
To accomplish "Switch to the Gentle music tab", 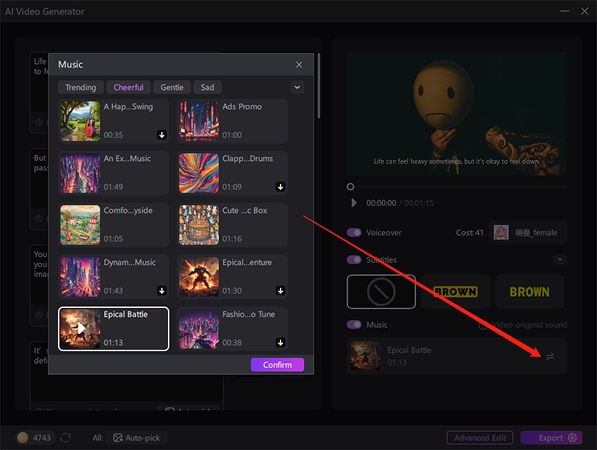I will 172,87.
